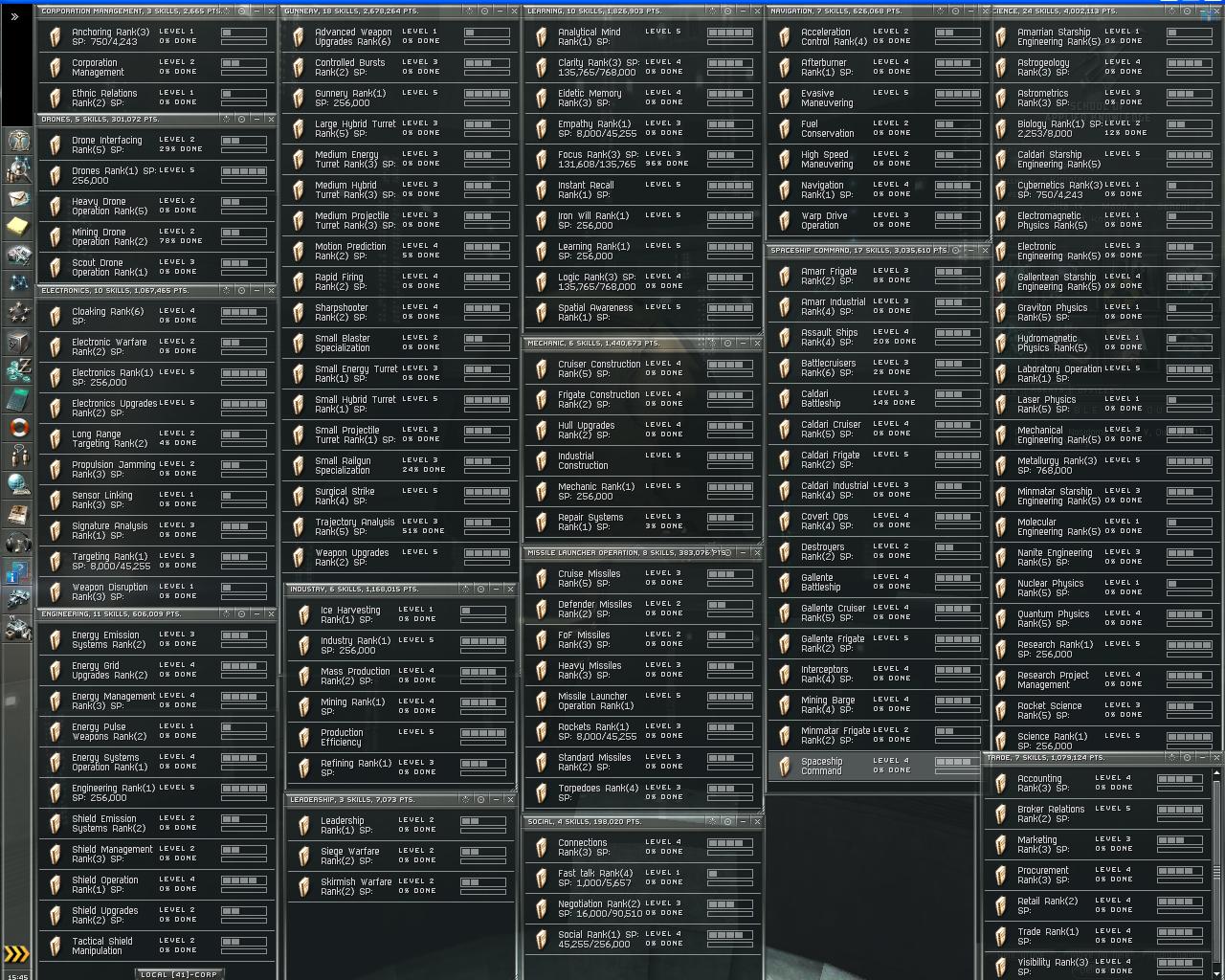1225x980 pixels.
Task: Click the skill book icon beside Analytical Mind
Action: click(x=542, y=37)
